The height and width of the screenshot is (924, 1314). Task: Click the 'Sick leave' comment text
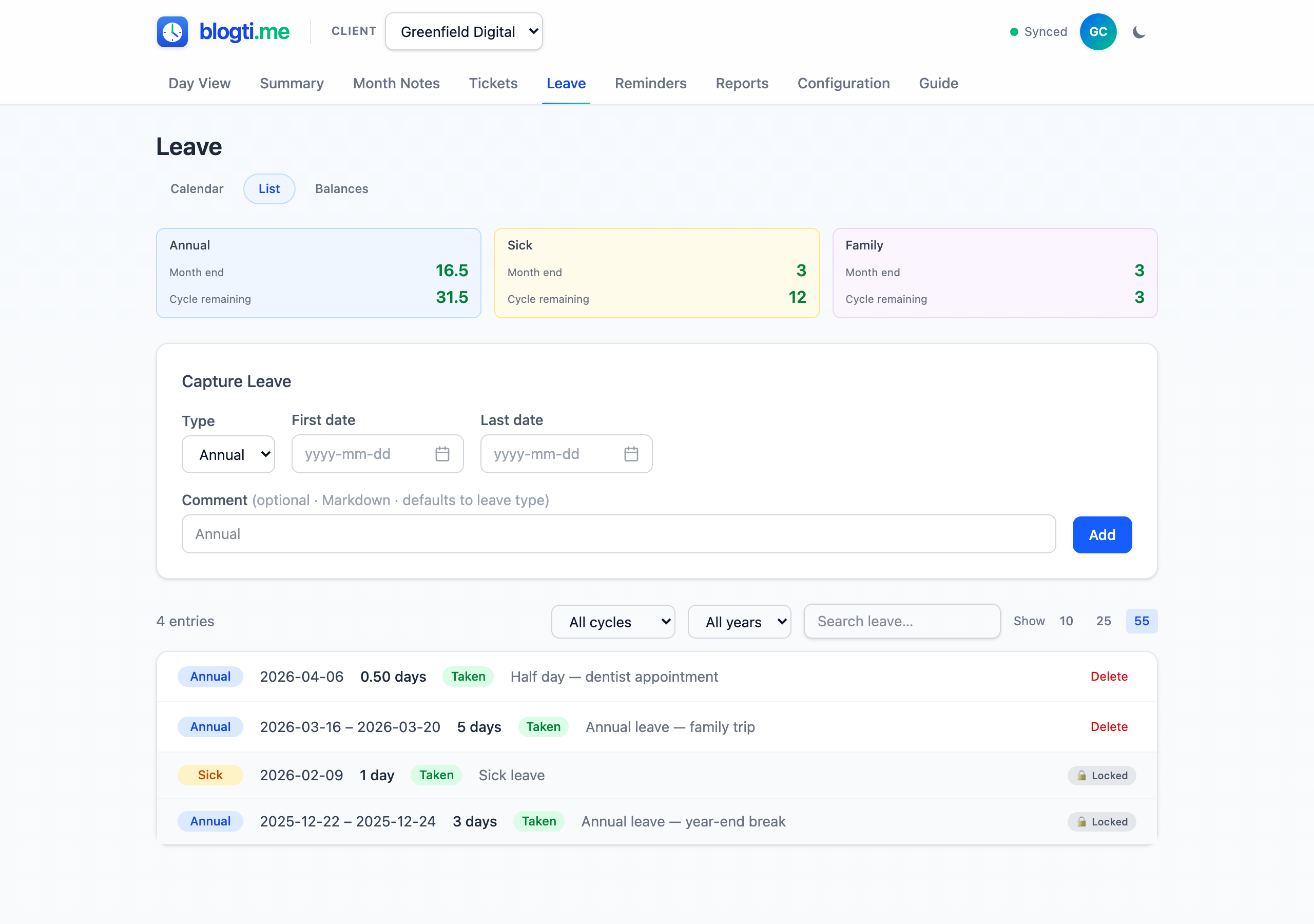click(x=512, y=775)
